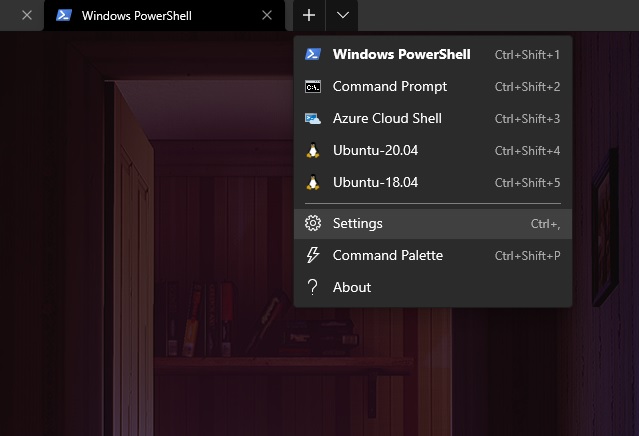Image resolution: width=639 pixels, height=436 pixels.
Task: Open Settings from the dropdown menu
Action: coord(433,224)
